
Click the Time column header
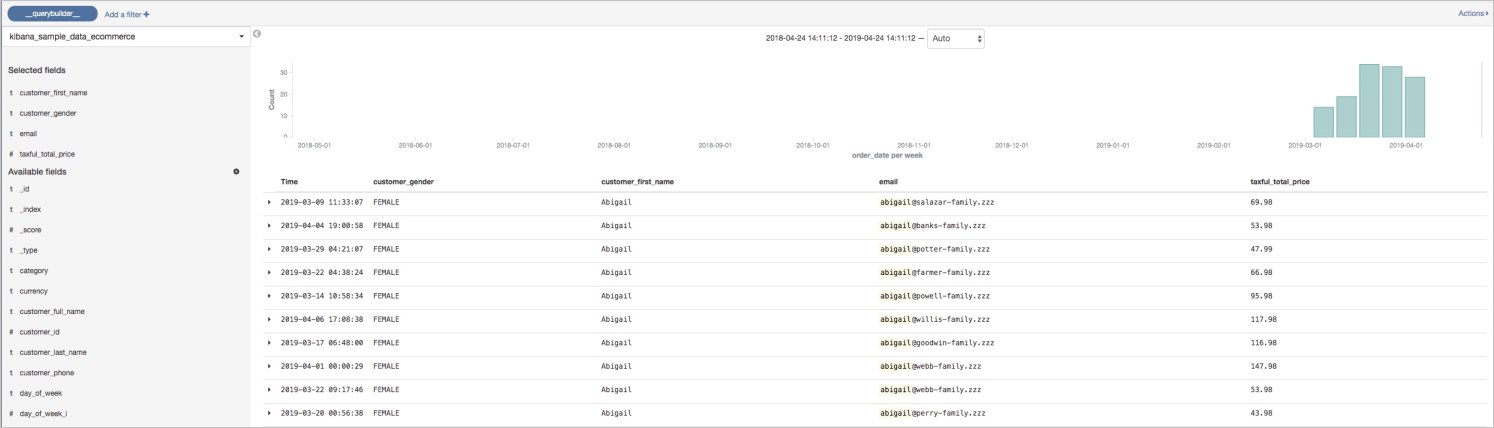289,181
